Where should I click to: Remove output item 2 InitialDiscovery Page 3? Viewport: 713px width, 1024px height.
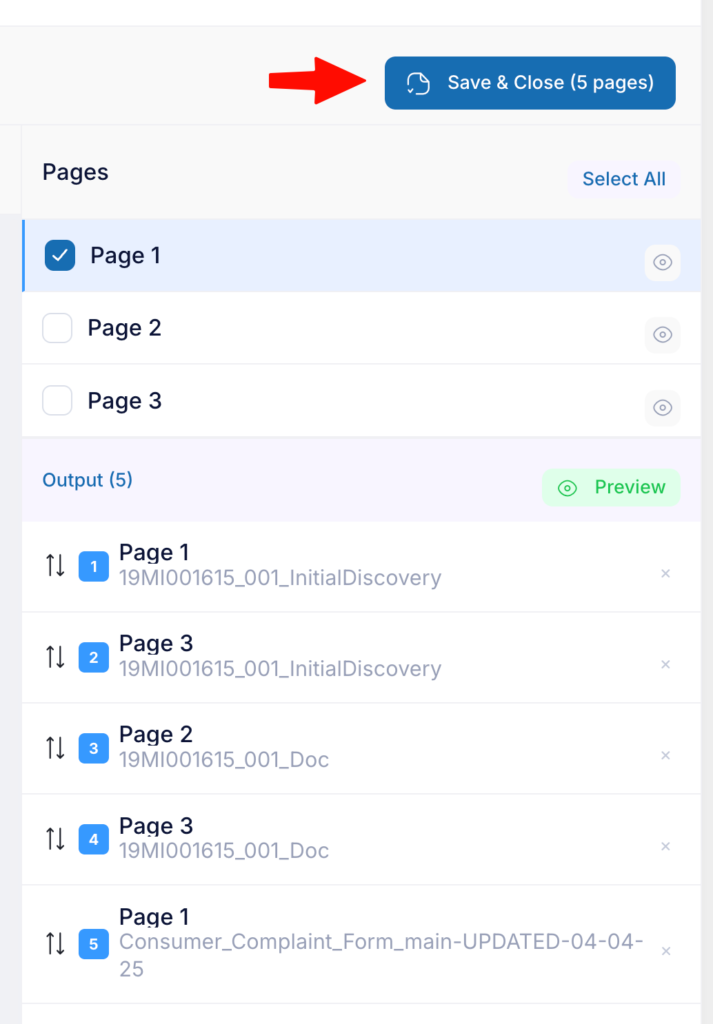tap(665, 664)
